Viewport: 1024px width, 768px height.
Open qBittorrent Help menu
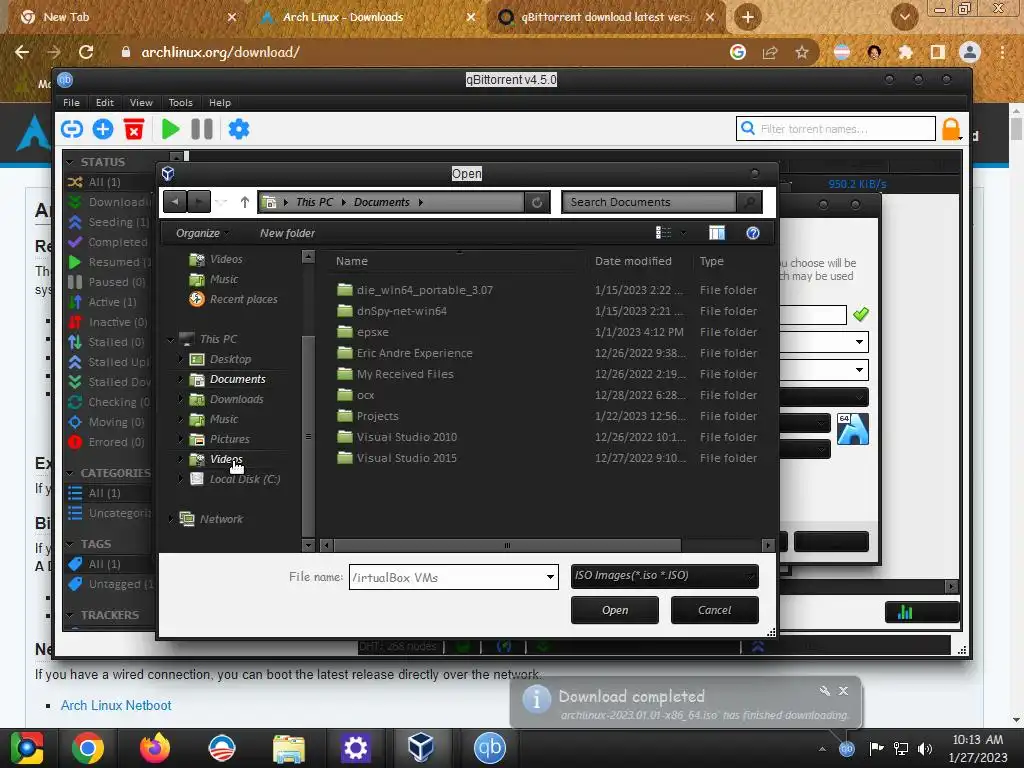(x=219, y=103)
